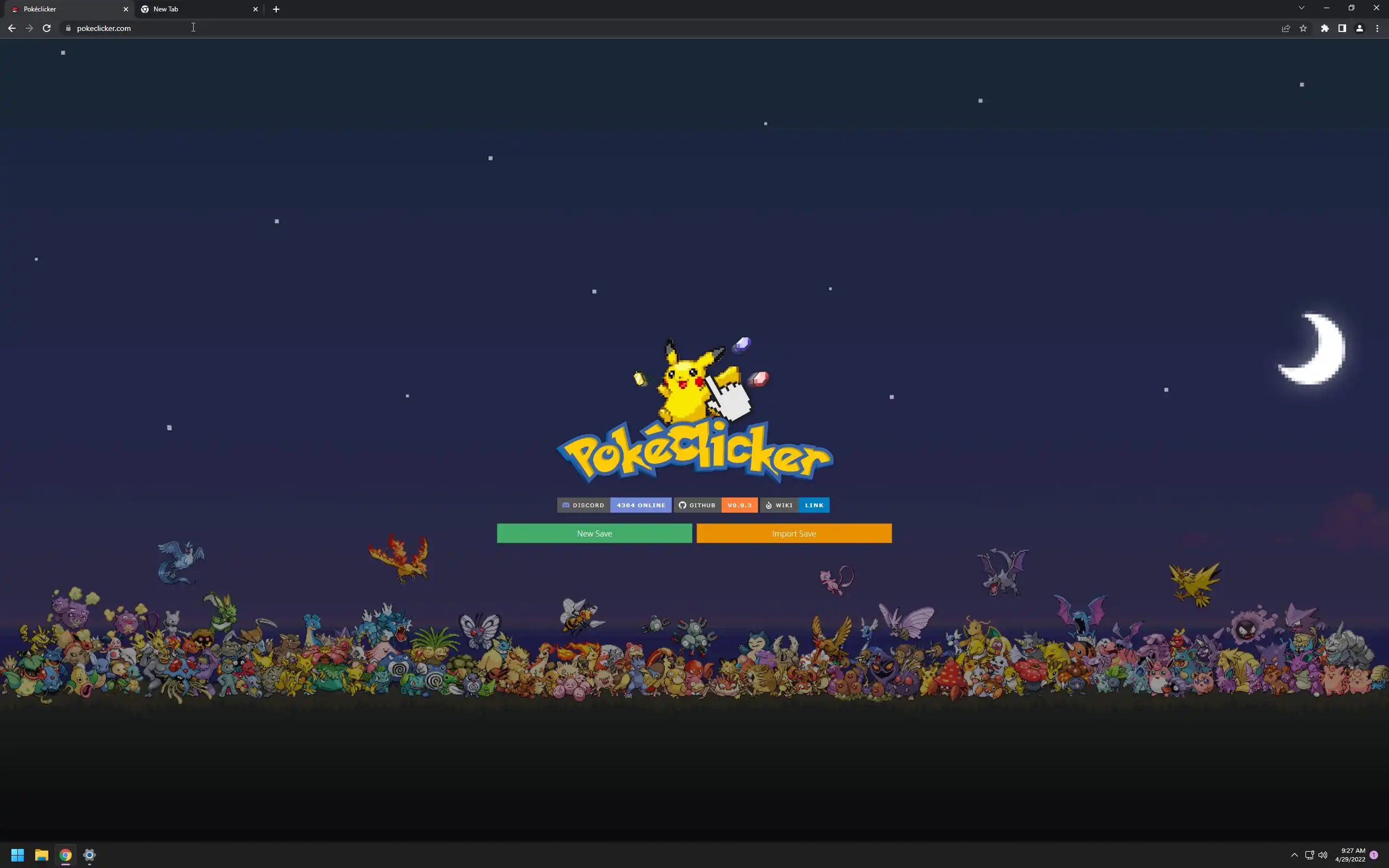Screen dimensions: 1389x868
Task: Go back using the back arrow
Action: tap(11, 28)
